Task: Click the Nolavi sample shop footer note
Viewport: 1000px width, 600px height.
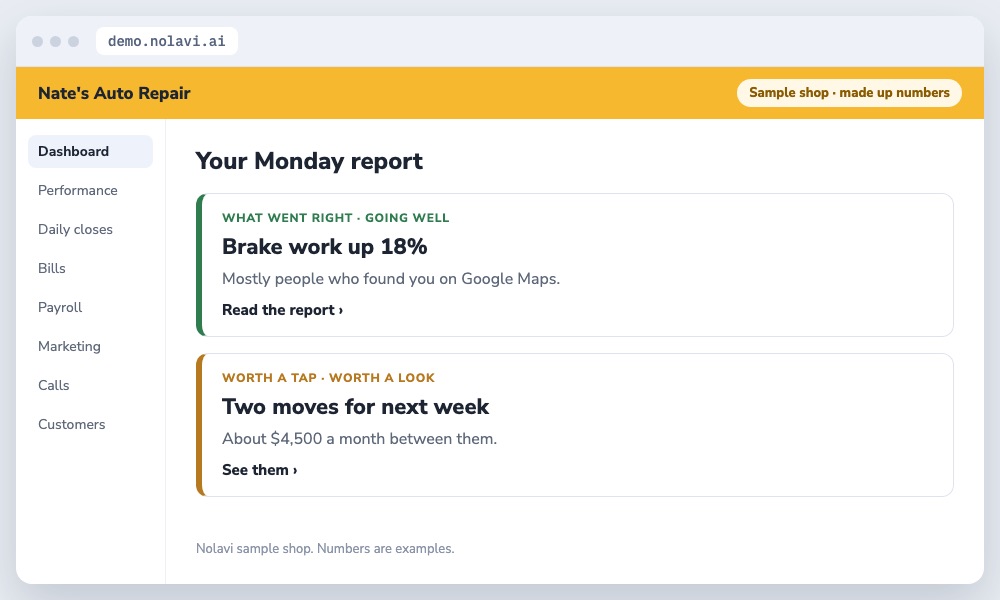Action: 325,548
